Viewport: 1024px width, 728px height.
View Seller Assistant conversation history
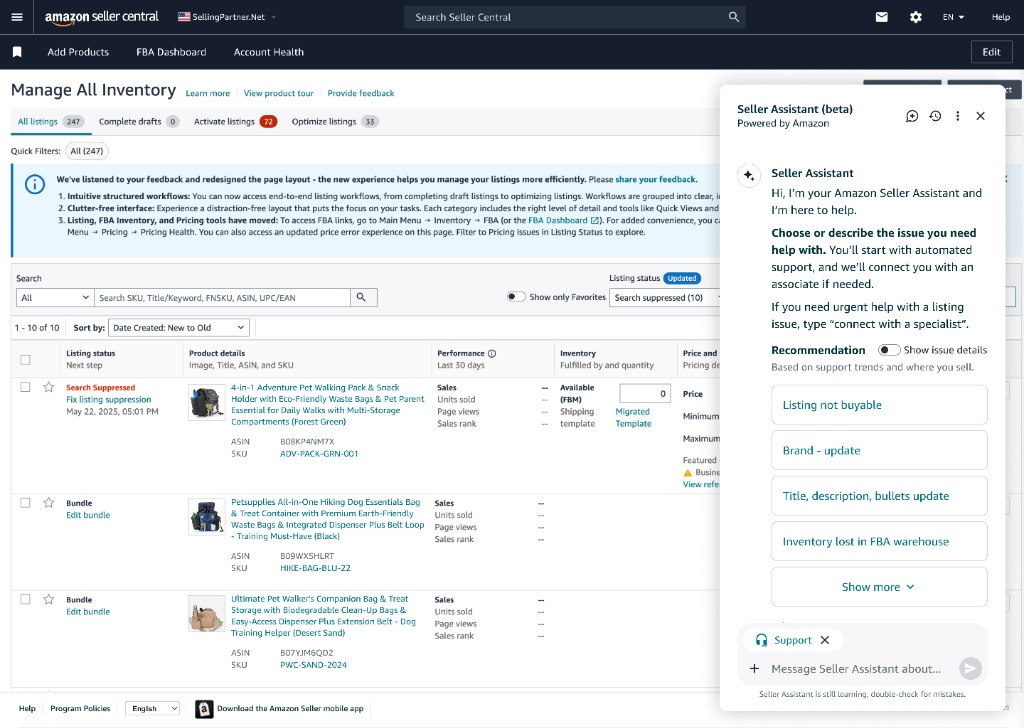(x=935, y=116)
